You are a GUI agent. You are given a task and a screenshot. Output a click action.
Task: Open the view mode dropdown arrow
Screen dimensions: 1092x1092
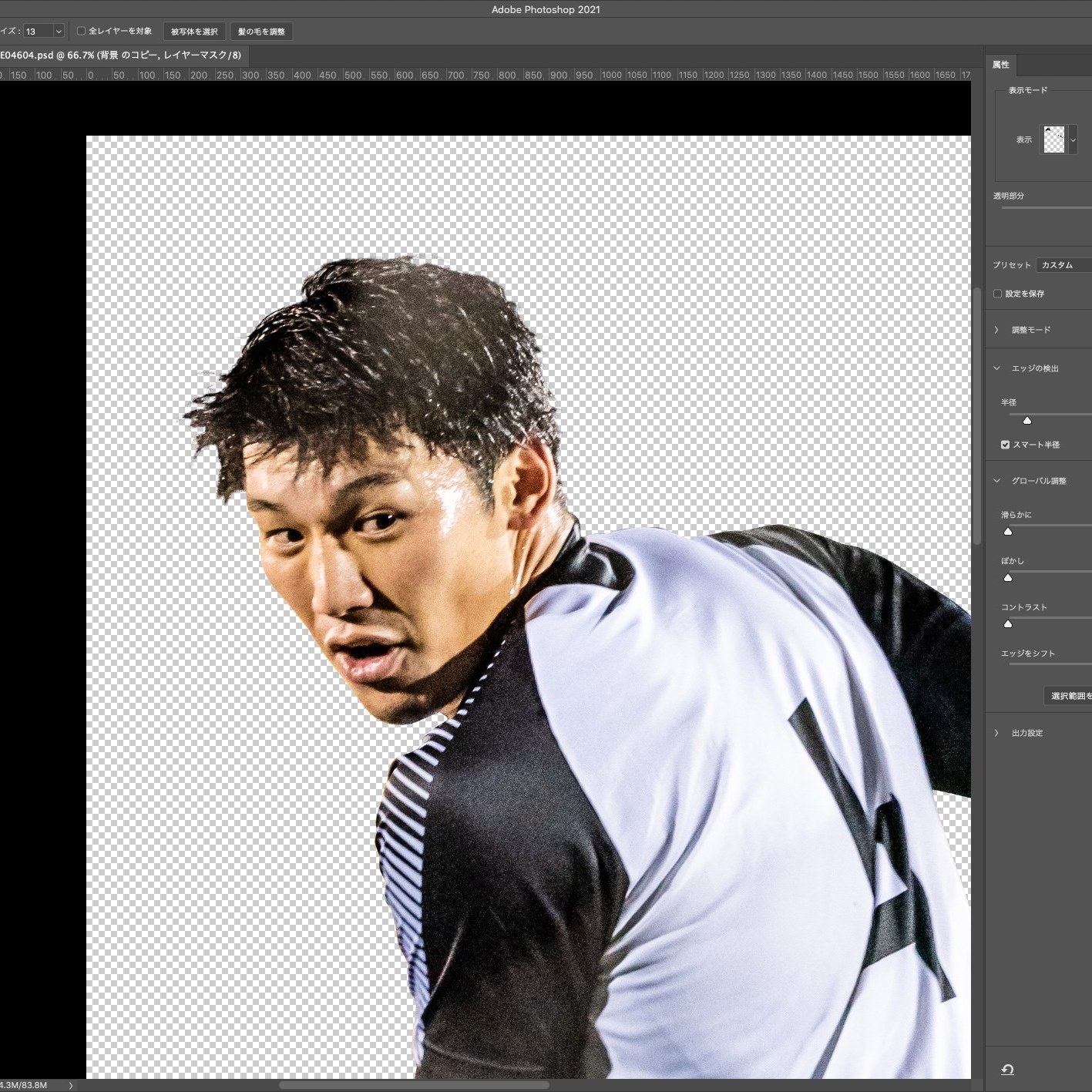1073,140
